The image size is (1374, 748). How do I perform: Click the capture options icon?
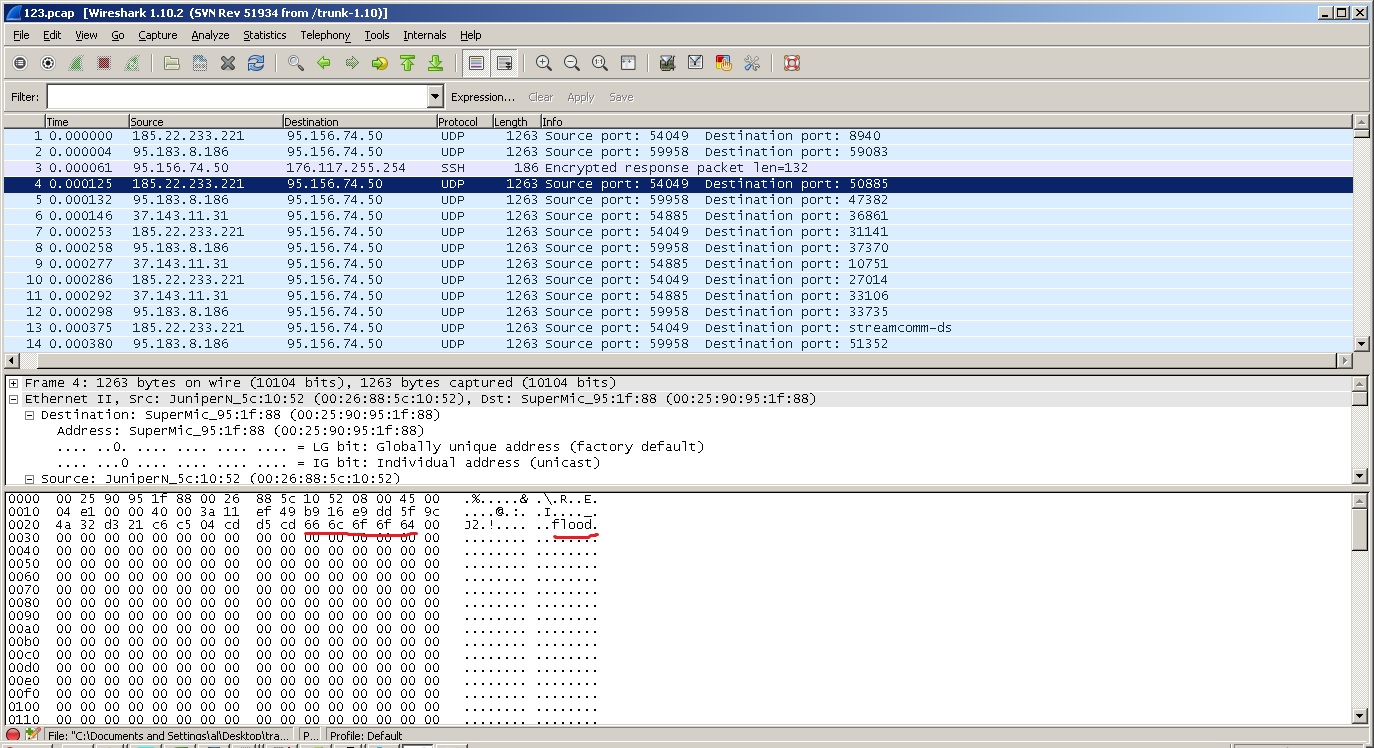[x=48, y=63]
